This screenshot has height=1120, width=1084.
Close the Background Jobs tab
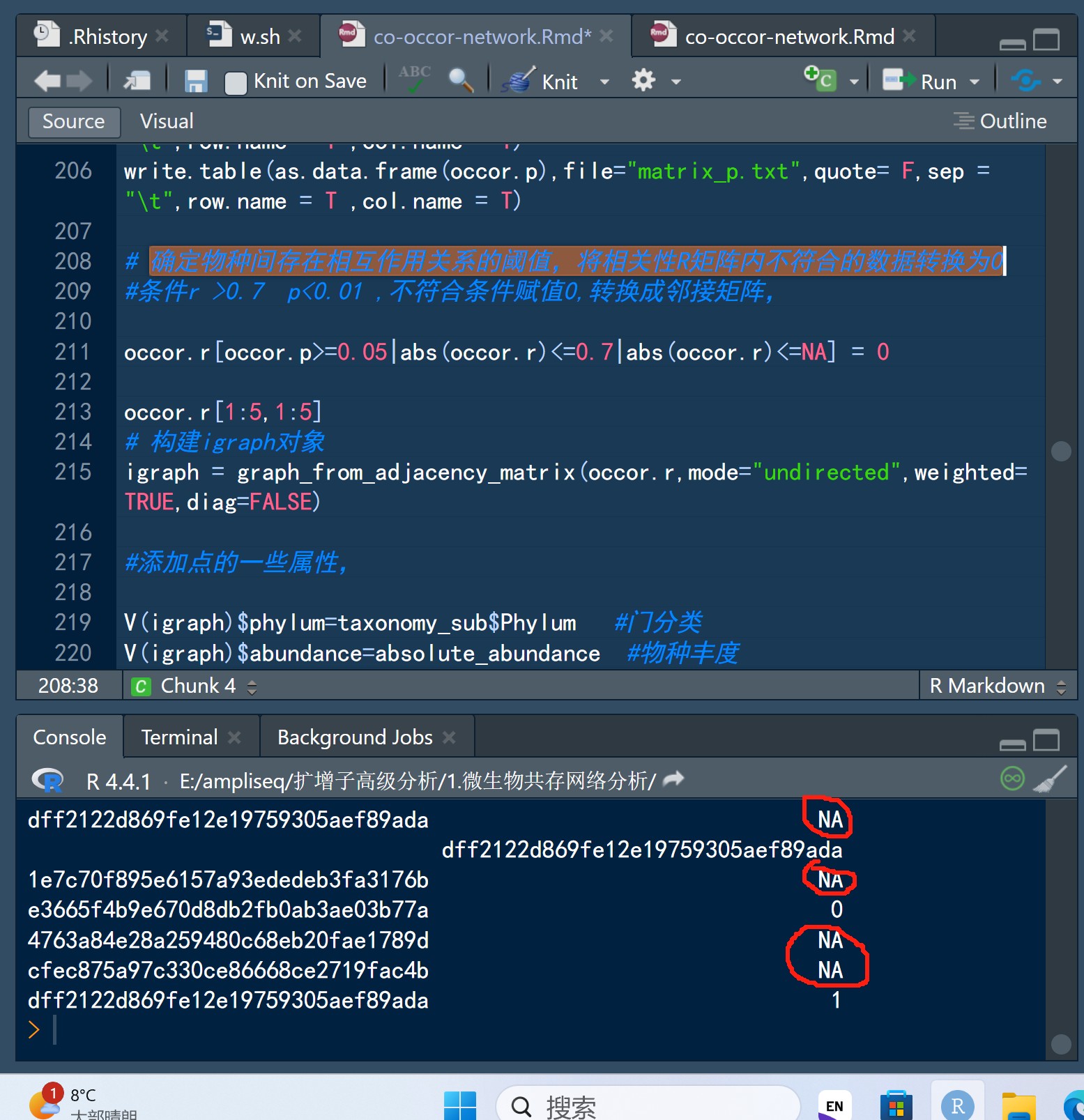(450, 737)
